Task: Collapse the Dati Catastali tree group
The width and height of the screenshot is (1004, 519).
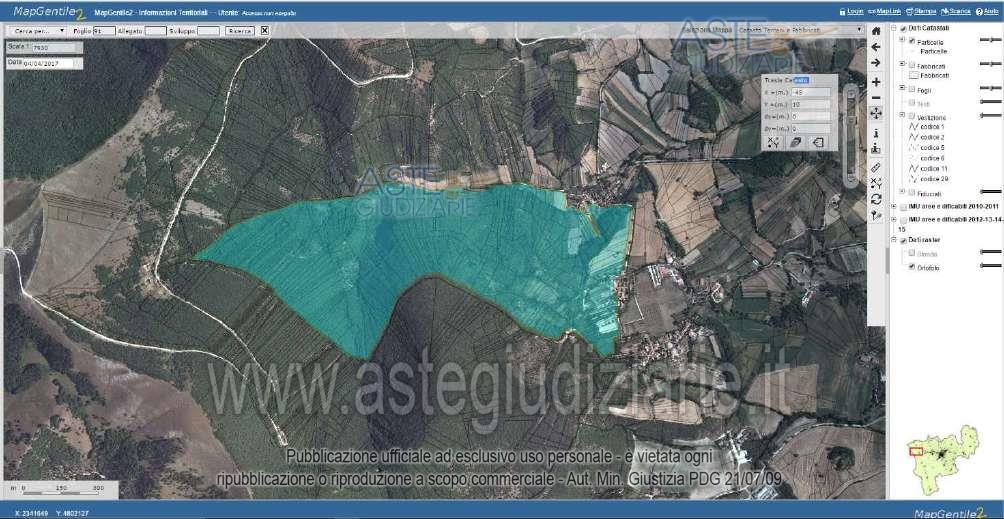Action: [x=893, y=28]
